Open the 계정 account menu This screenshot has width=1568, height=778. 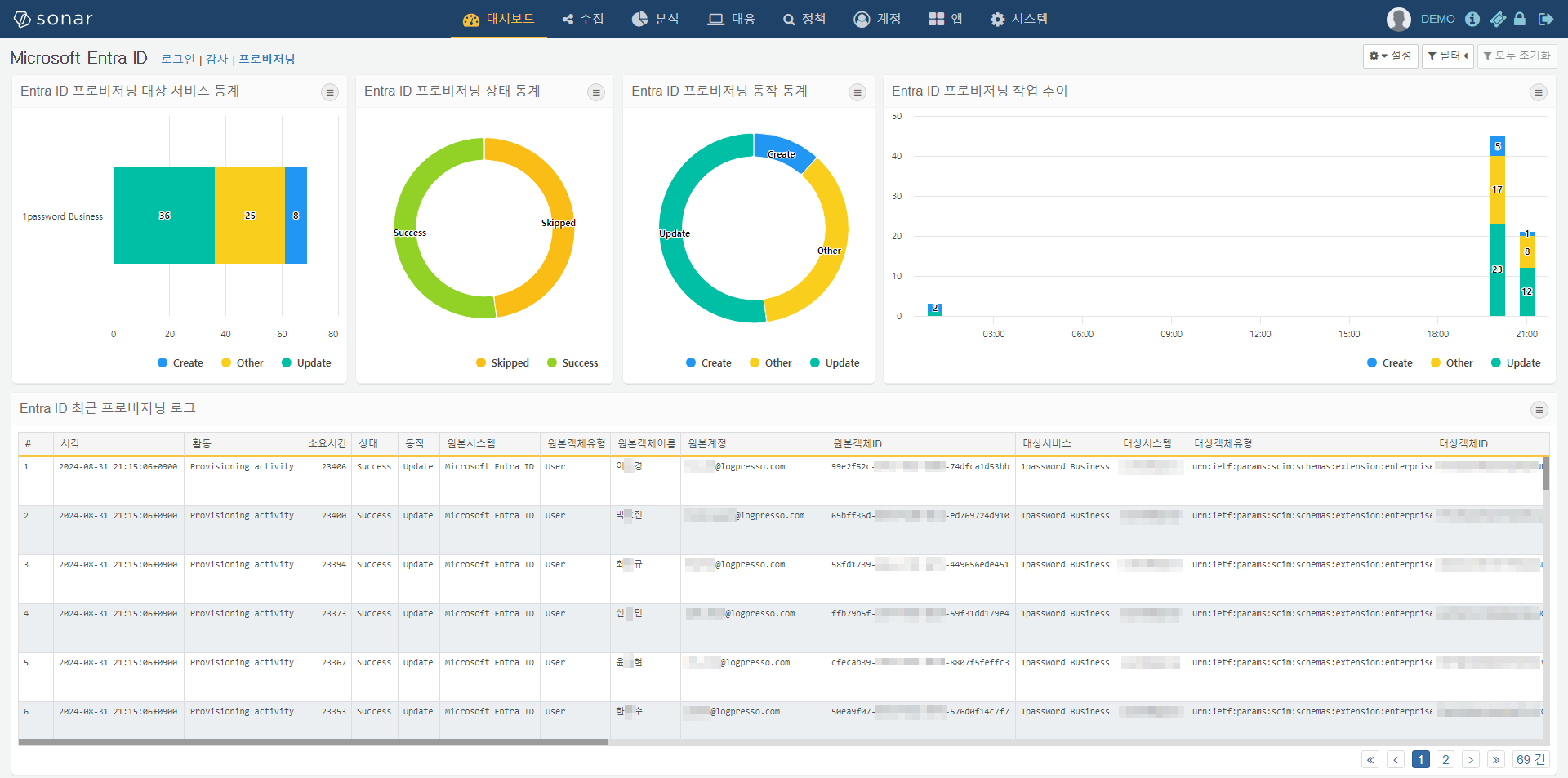(x=877, y=19)
